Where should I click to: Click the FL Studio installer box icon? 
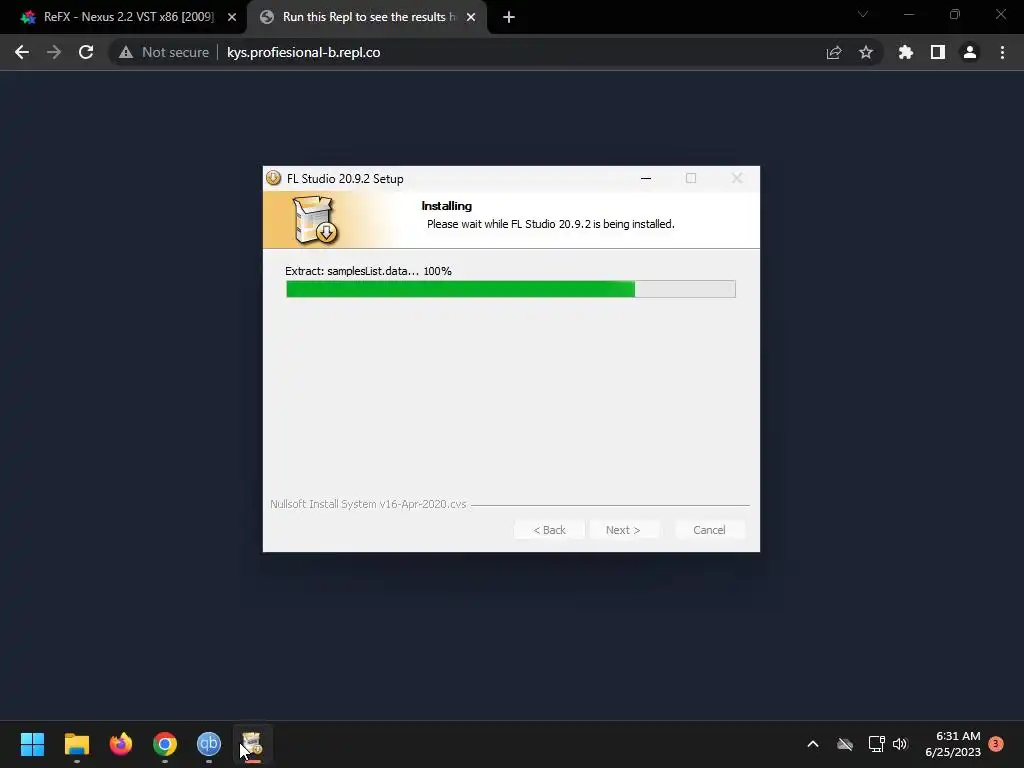pyautogui.click(x=315, y=220)
